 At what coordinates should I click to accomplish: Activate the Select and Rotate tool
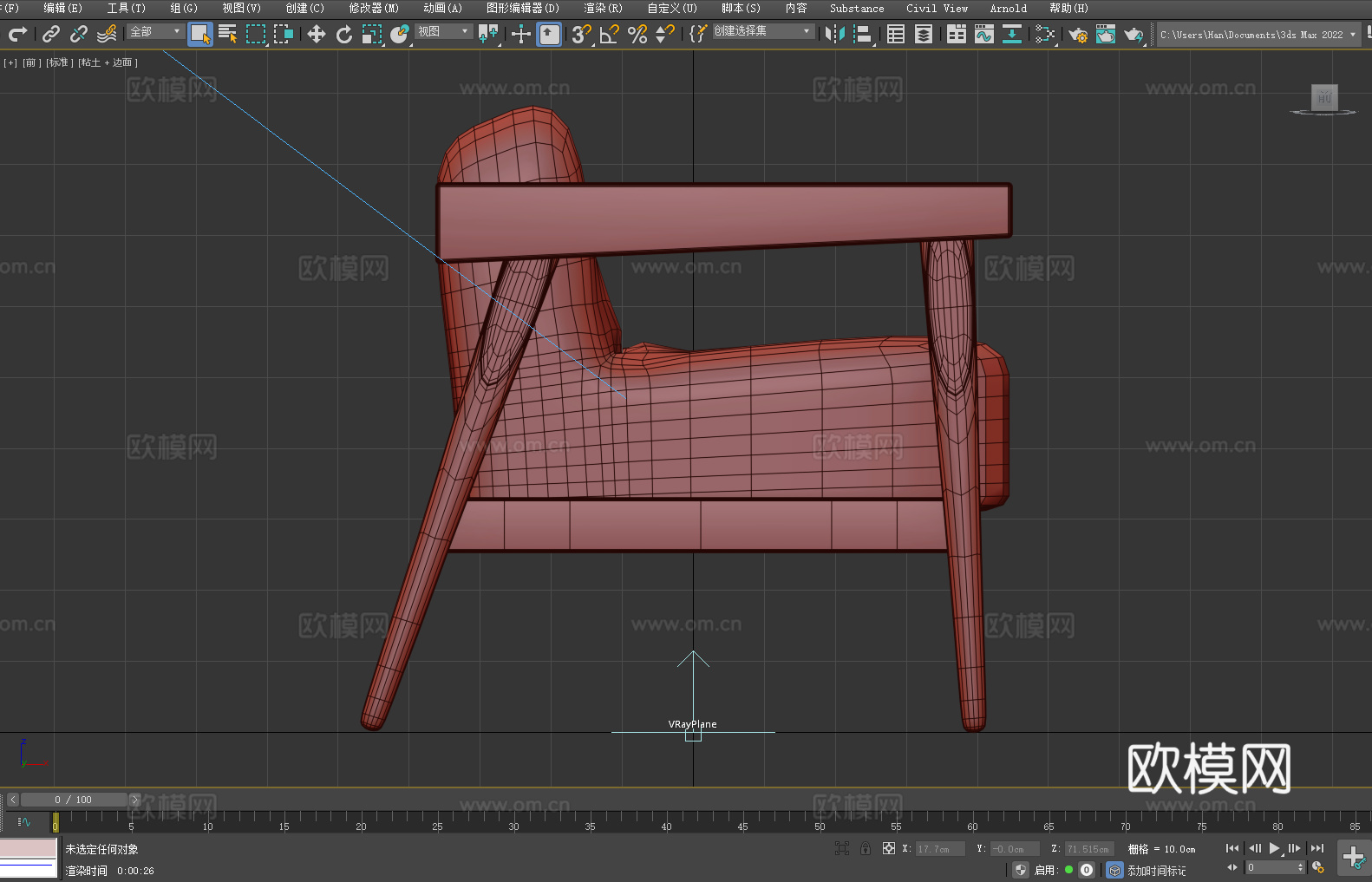(x=344, y=34)
